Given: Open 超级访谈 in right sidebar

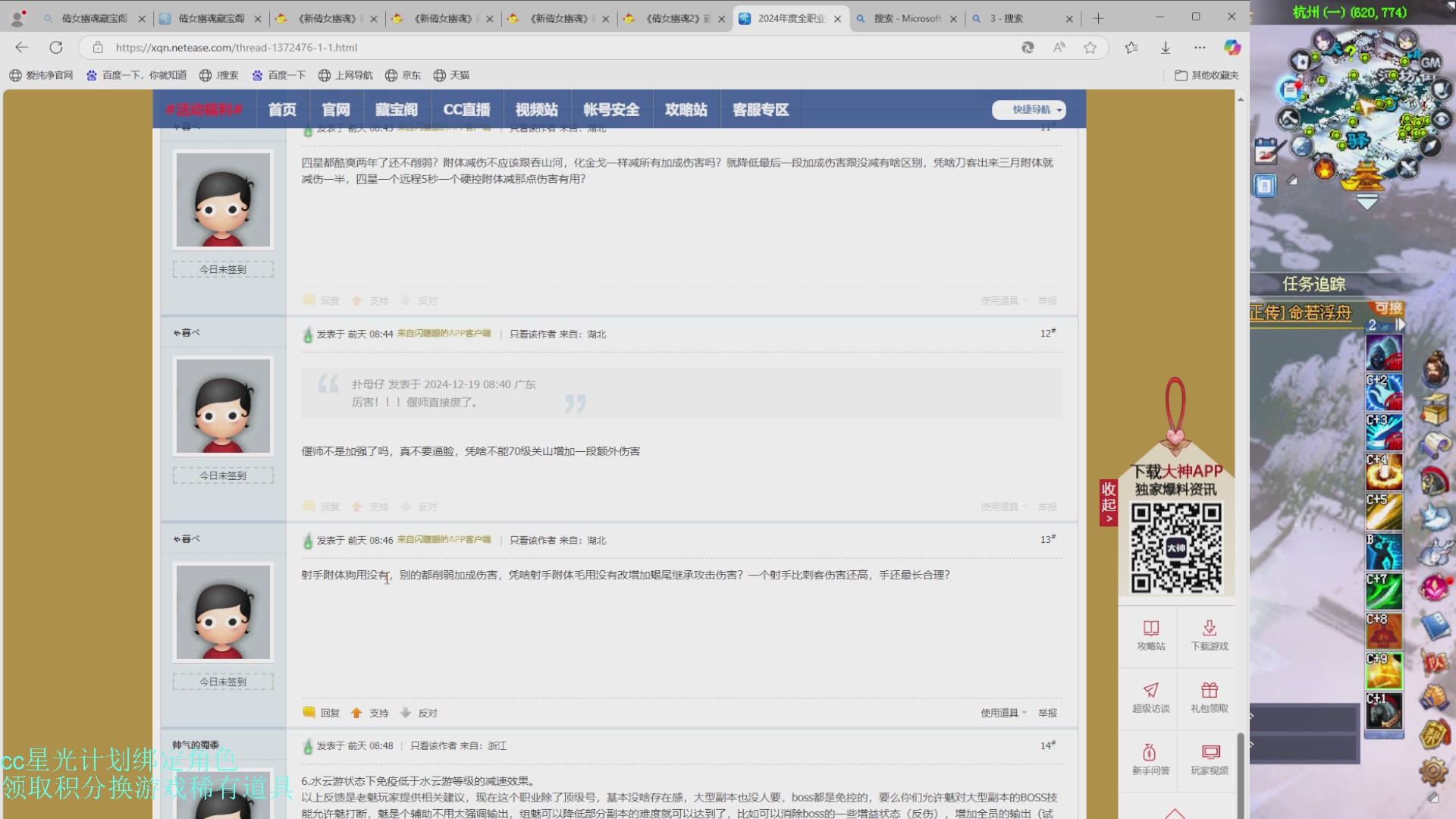Looking at the screenshot, I should 1150,698.
